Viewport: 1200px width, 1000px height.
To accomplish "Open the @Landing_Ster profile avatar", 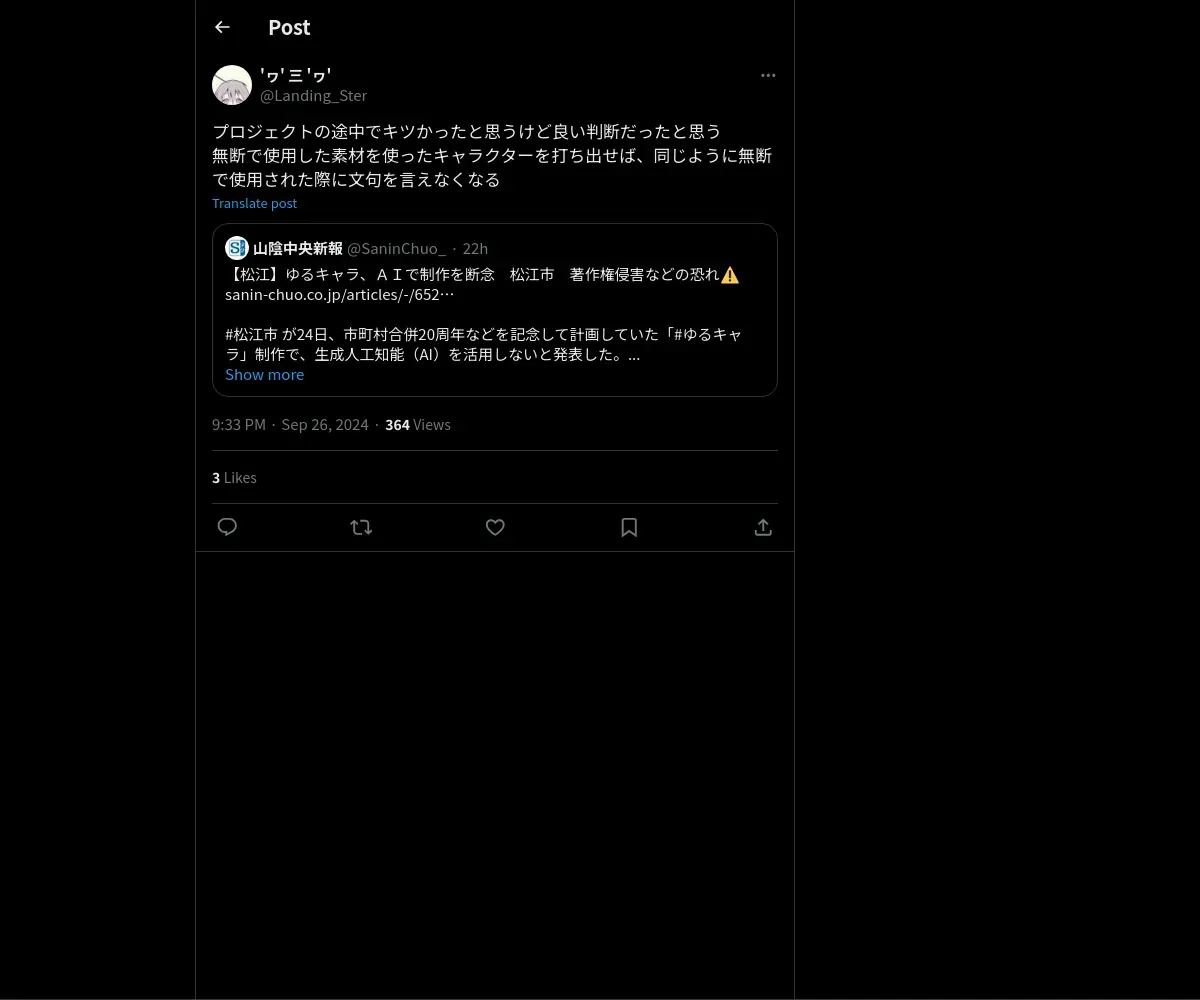I will [x=232, y=85].
